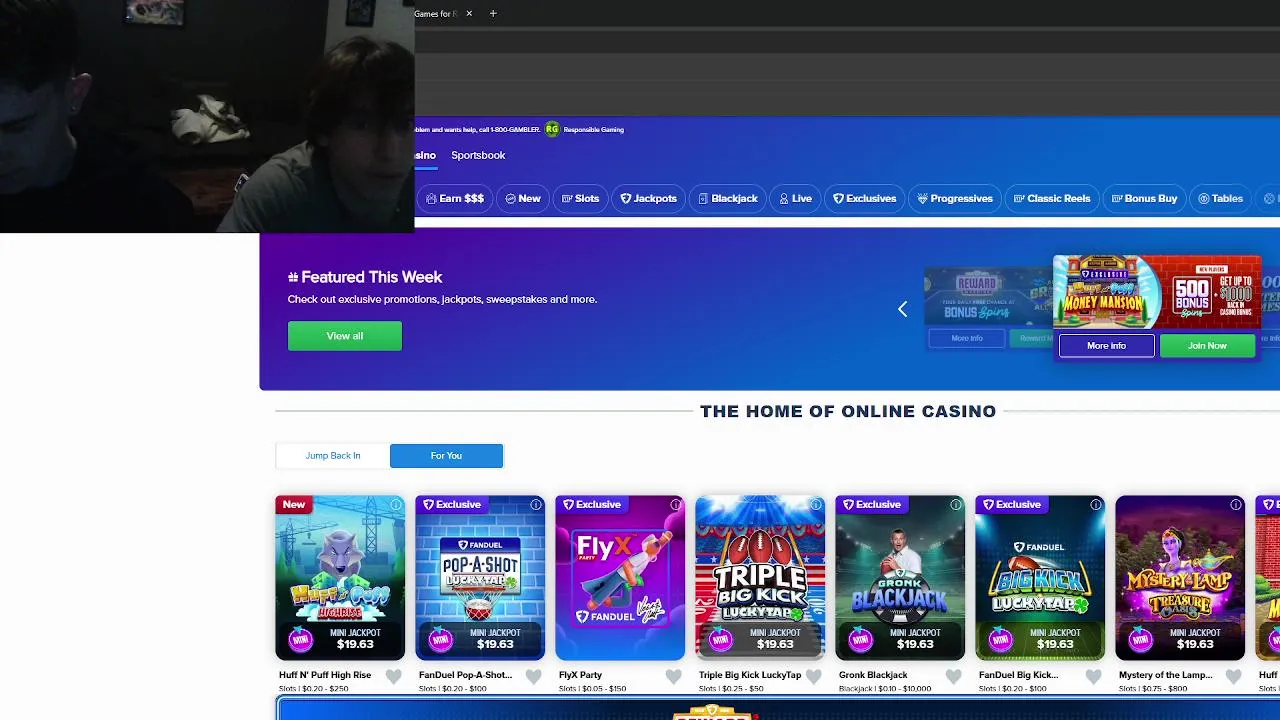Viewport: 1280px width, 720px height.
Task: Click Exclusive badge on FanDuel Big Kick tile
Action: 1012,505
